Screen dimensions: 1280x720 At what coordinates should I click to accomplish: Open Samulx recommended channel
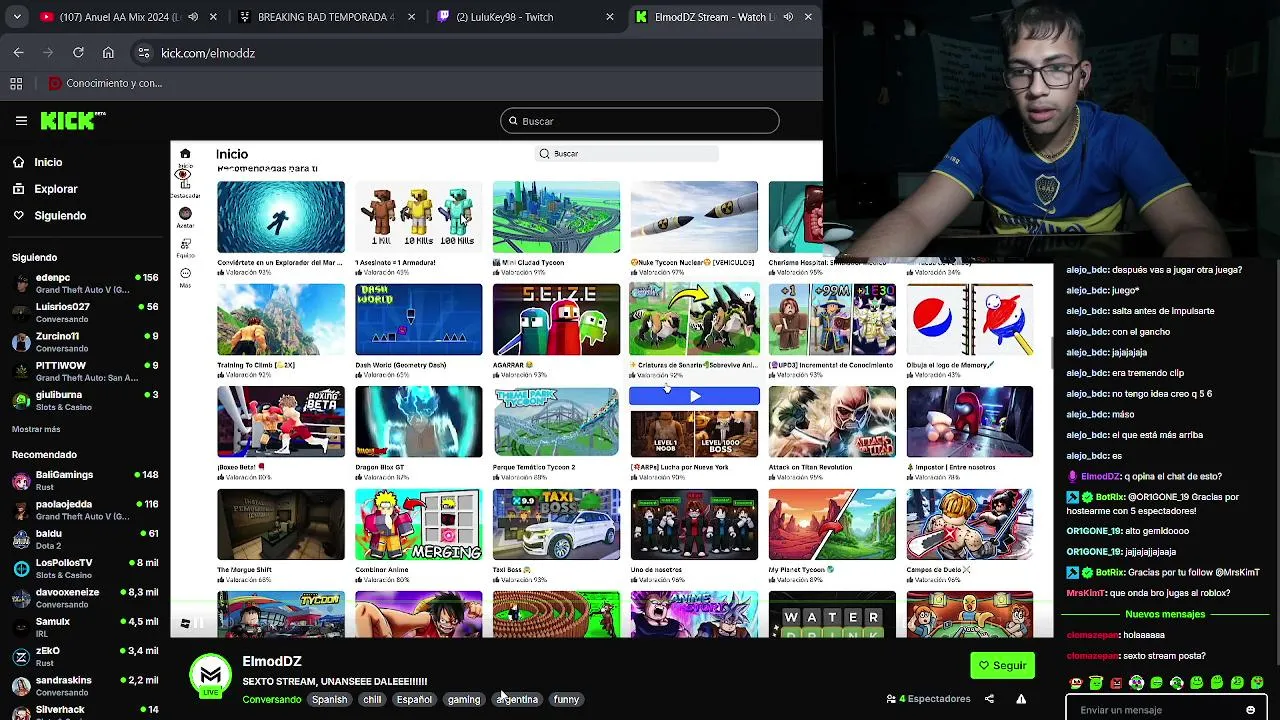85,627
